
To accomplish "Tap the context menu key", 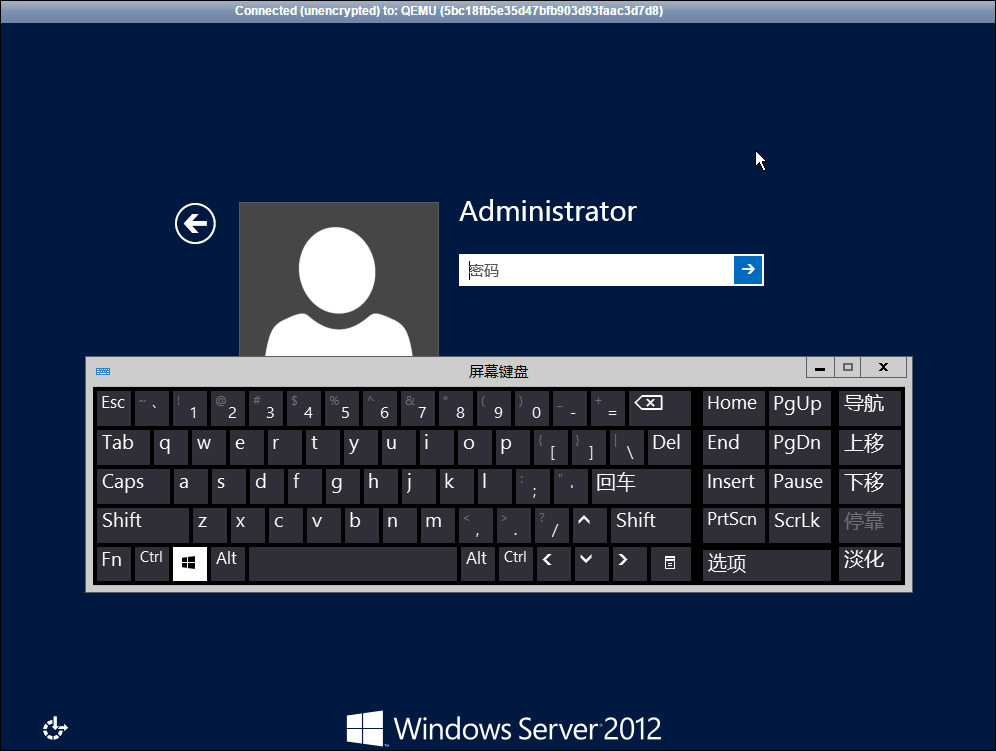I will point(670,564).
